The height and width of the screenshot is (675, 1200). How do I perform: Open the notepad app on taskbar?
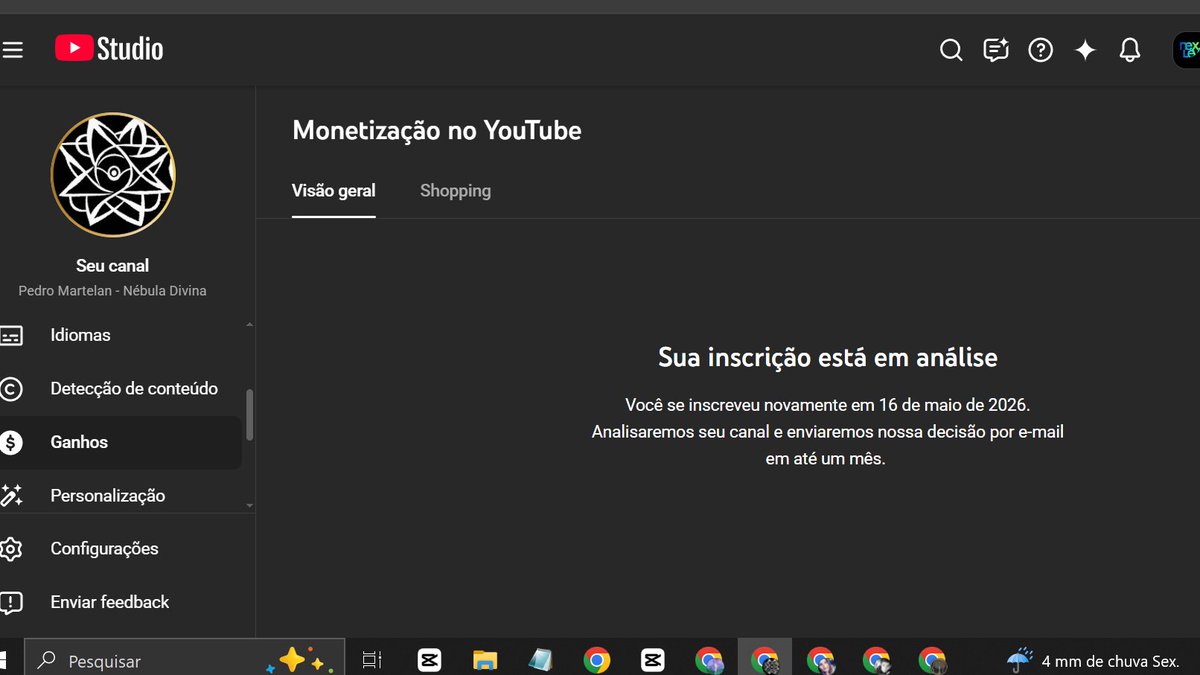click(540, 660)
